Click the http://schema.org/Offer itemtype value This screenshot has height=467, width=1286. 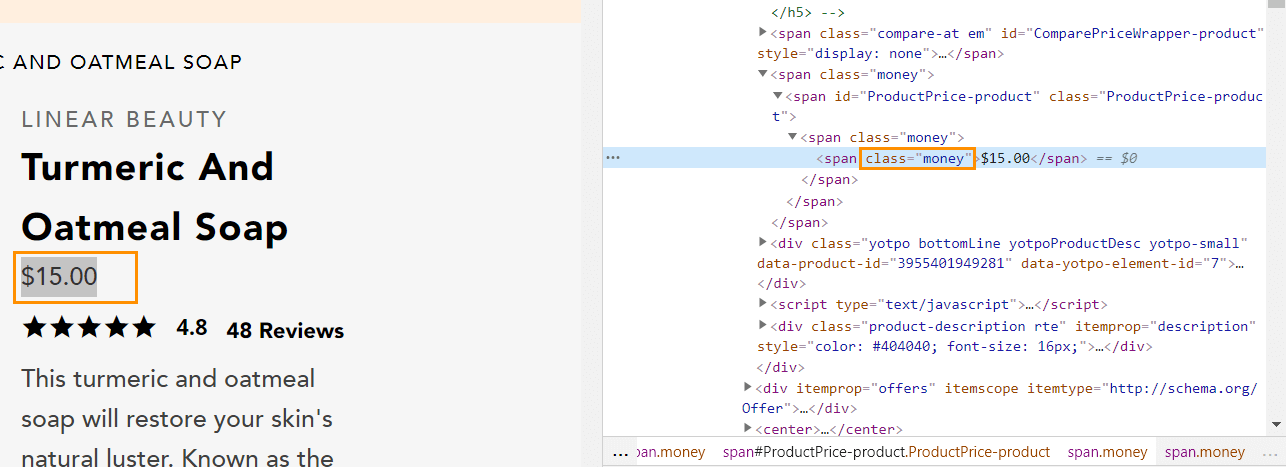(1000, 398)
